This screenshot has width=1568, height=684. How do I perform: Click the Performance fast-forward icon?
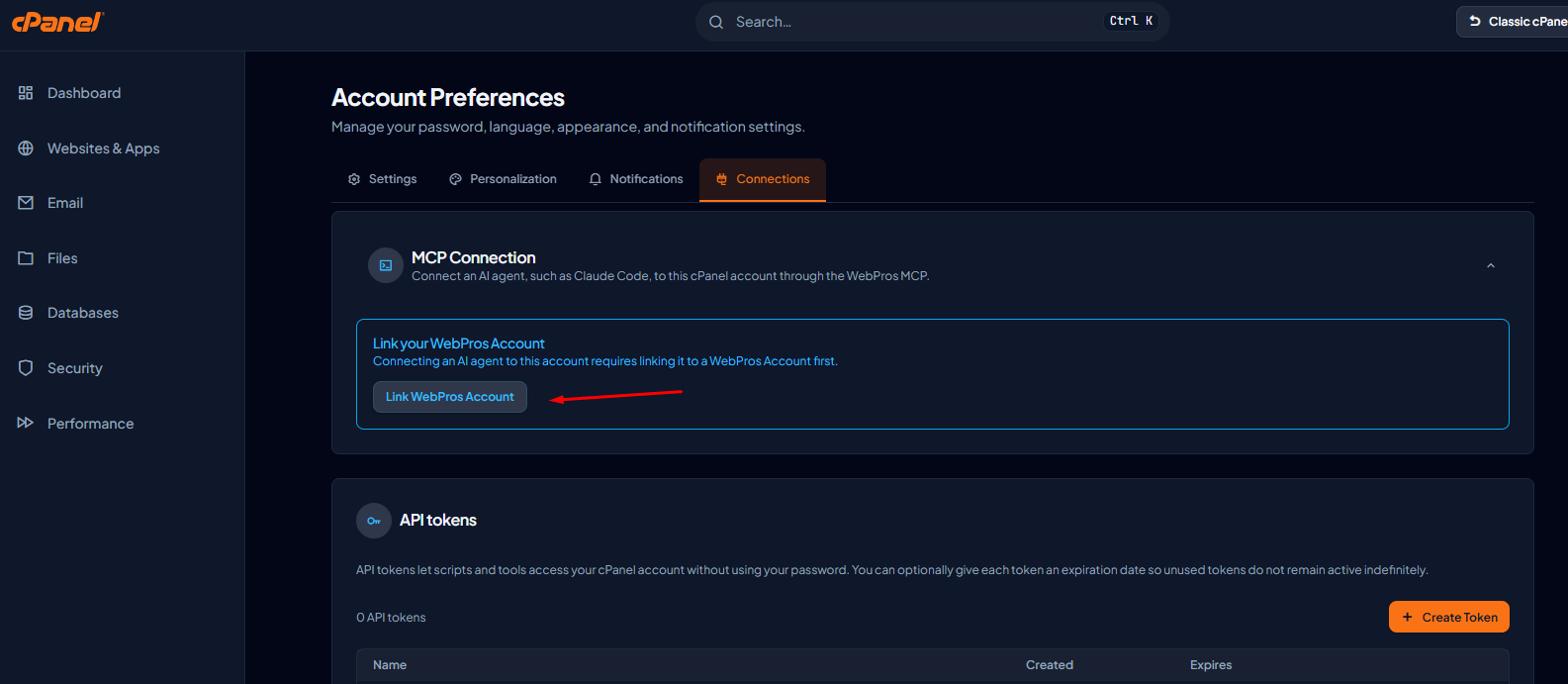[26, 423]
